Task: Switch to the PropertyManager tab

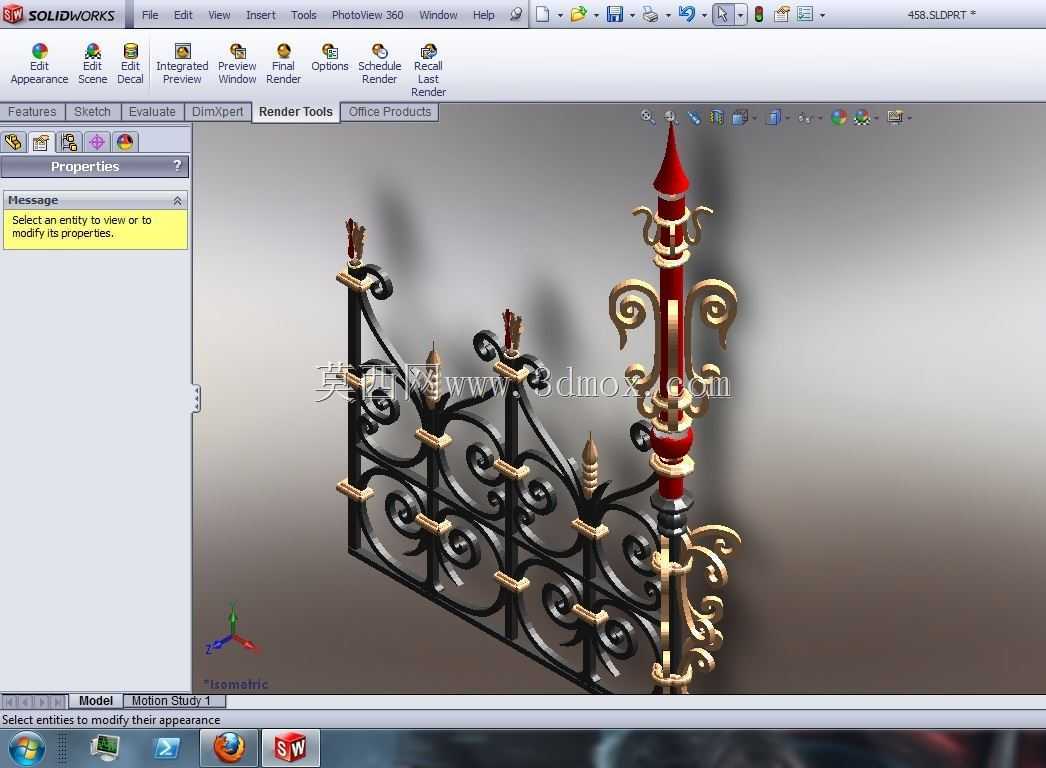Action: point(41,142)
